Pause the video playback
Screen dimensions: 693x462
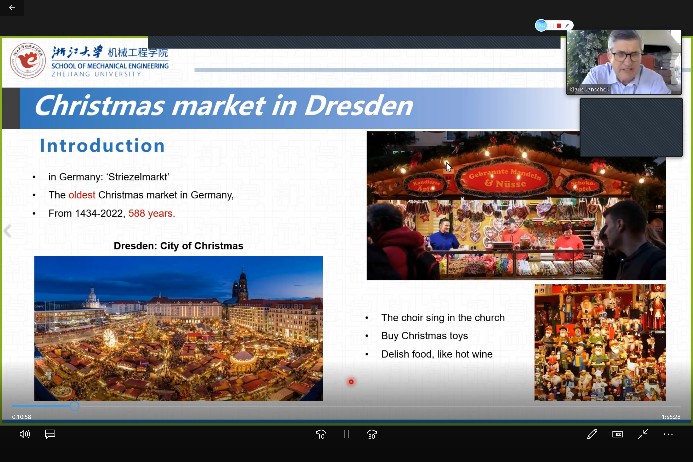[x=347, y=434]
